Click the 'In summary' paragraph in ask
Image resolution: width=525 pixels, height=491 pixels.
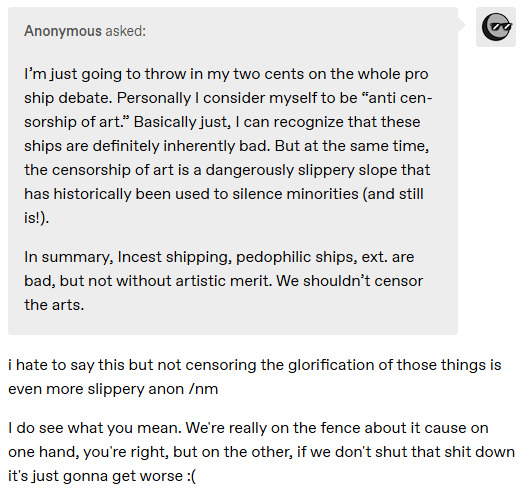pos(224,281)
